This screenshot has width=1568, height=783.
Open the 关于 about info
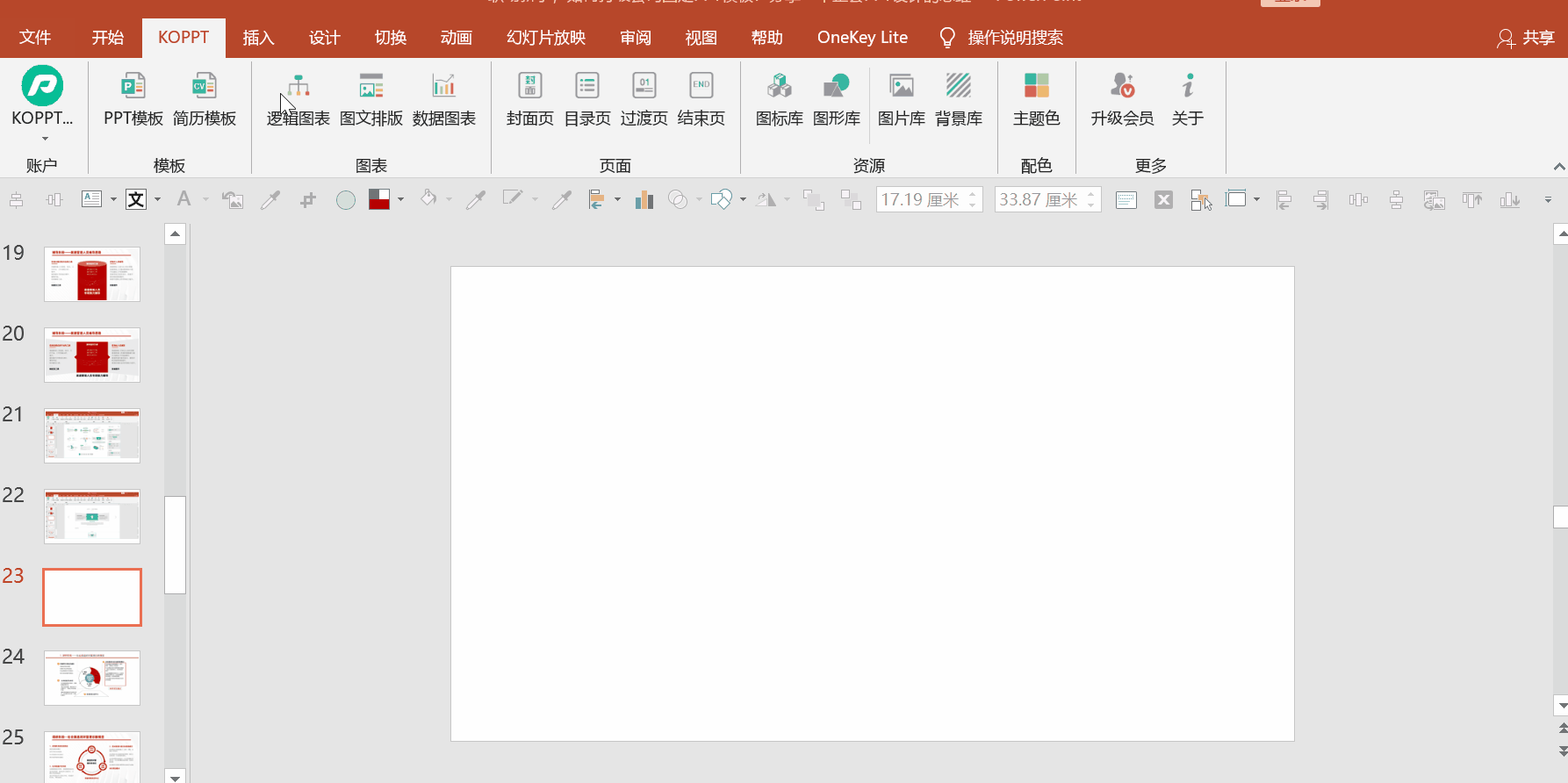point(1188,100)
